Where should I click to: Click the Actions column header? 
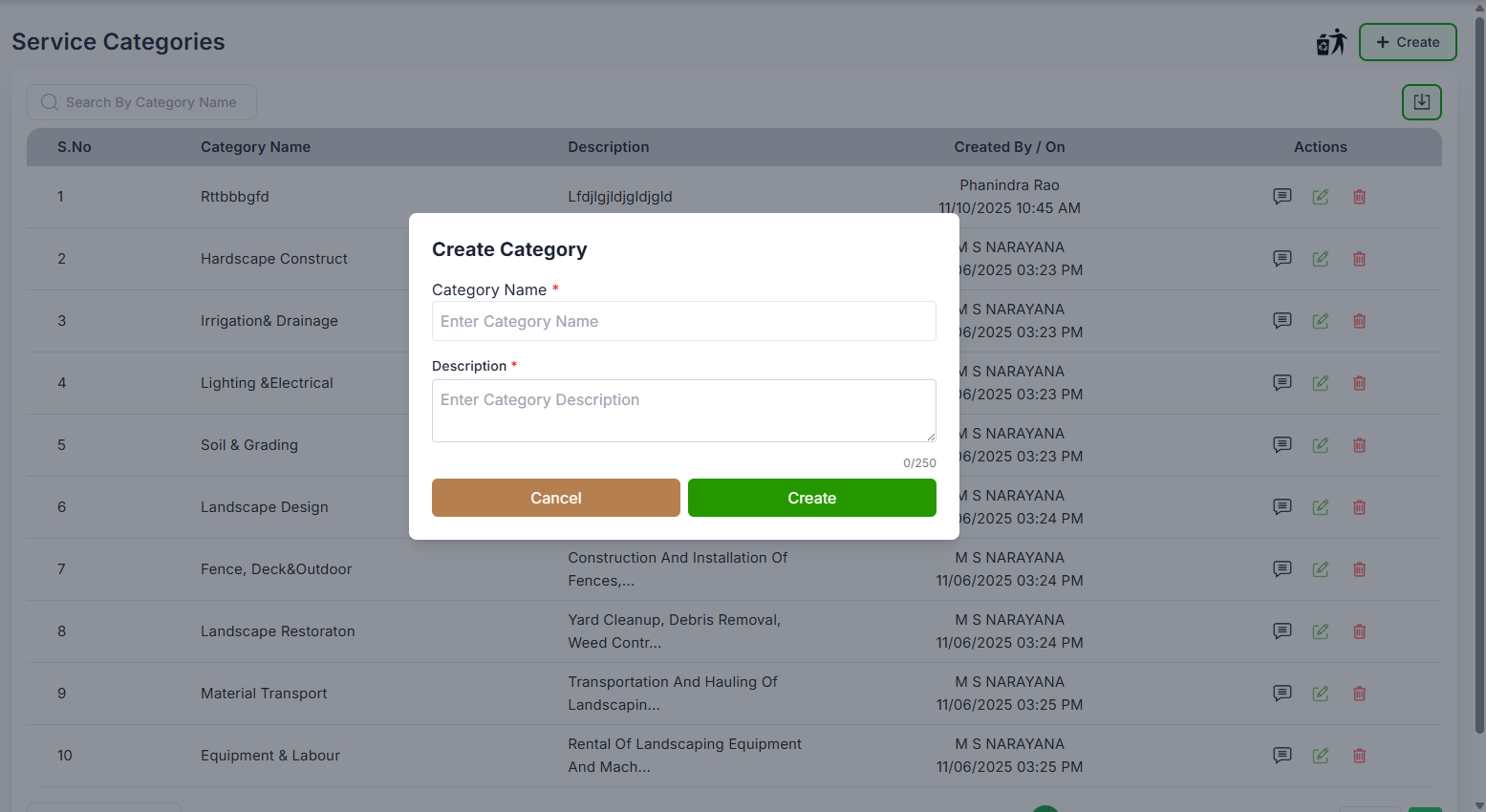point(1321,147)
